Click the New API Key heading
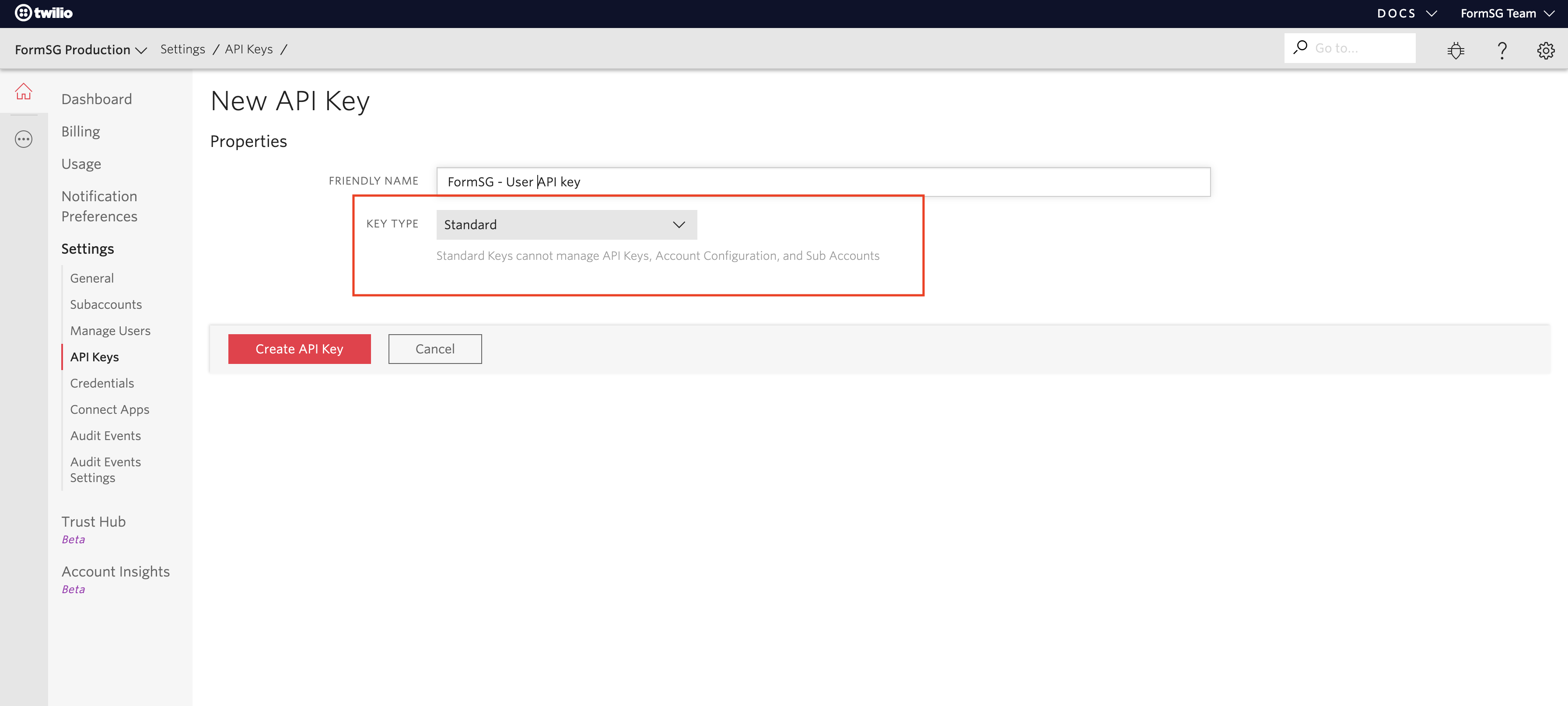Image resolution: width=1568 pixels, height=706 pixels. [x=290, y=101]
